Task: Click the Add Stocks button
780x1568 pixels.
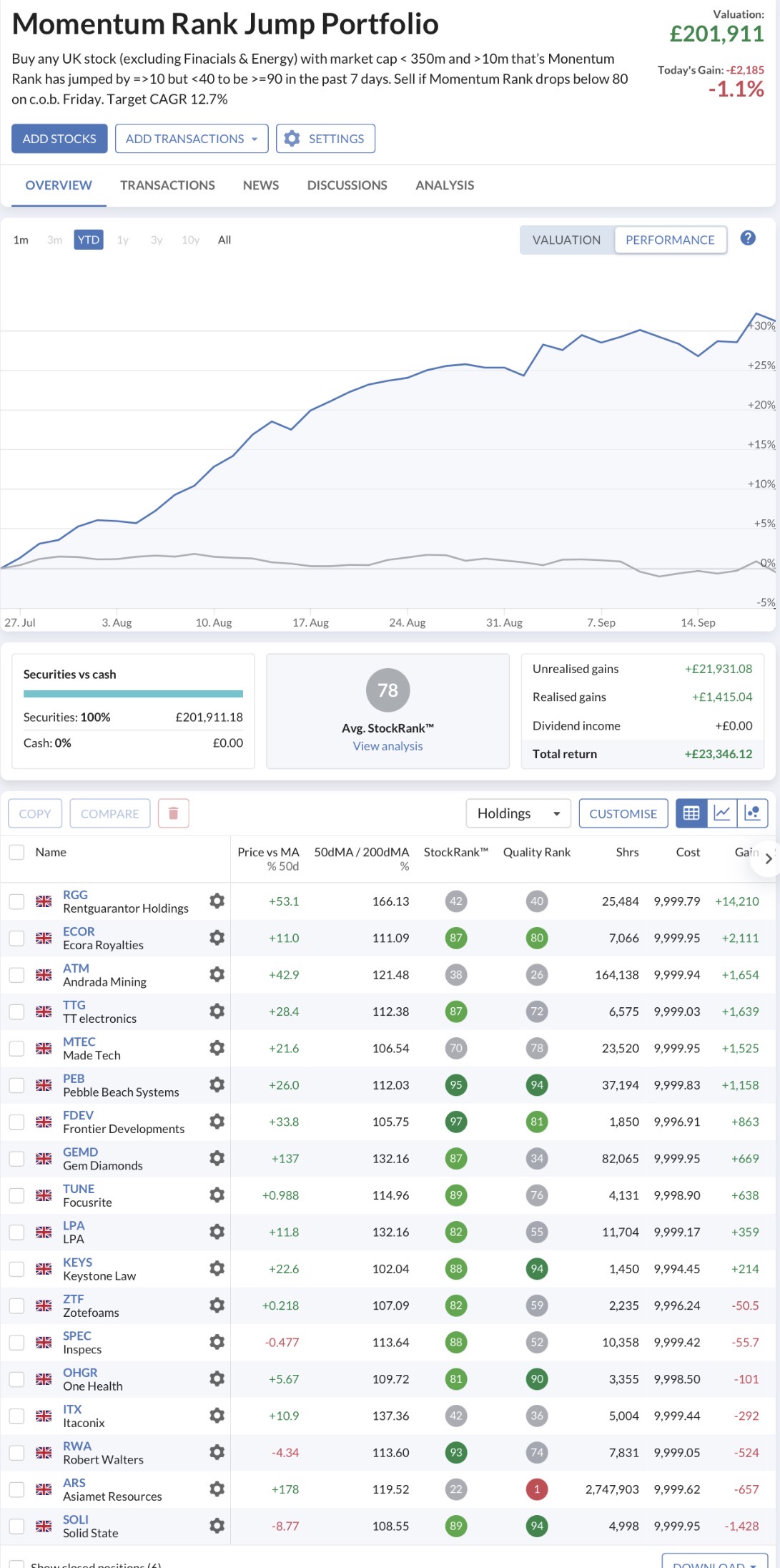Action: click(59, 139)
